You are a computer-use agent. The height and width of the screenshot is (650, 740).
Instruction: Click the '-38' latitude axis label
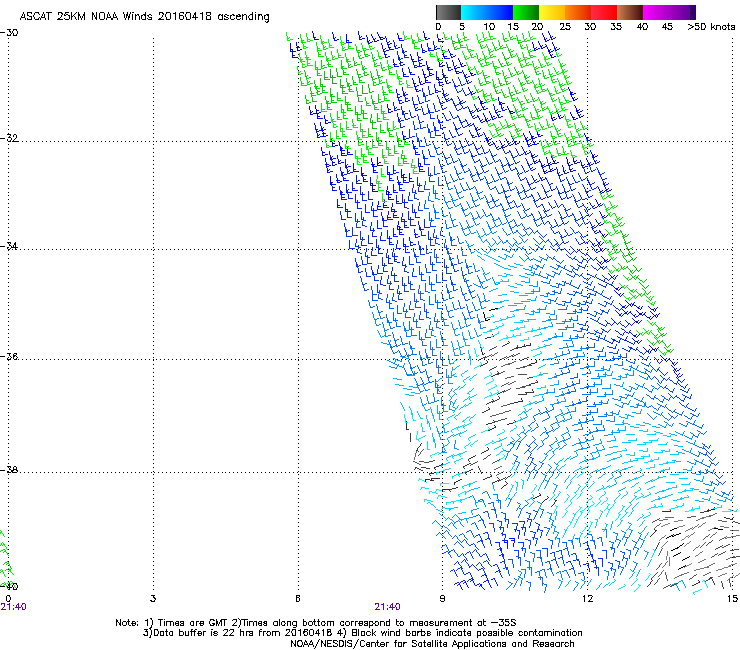click(9, 470)
